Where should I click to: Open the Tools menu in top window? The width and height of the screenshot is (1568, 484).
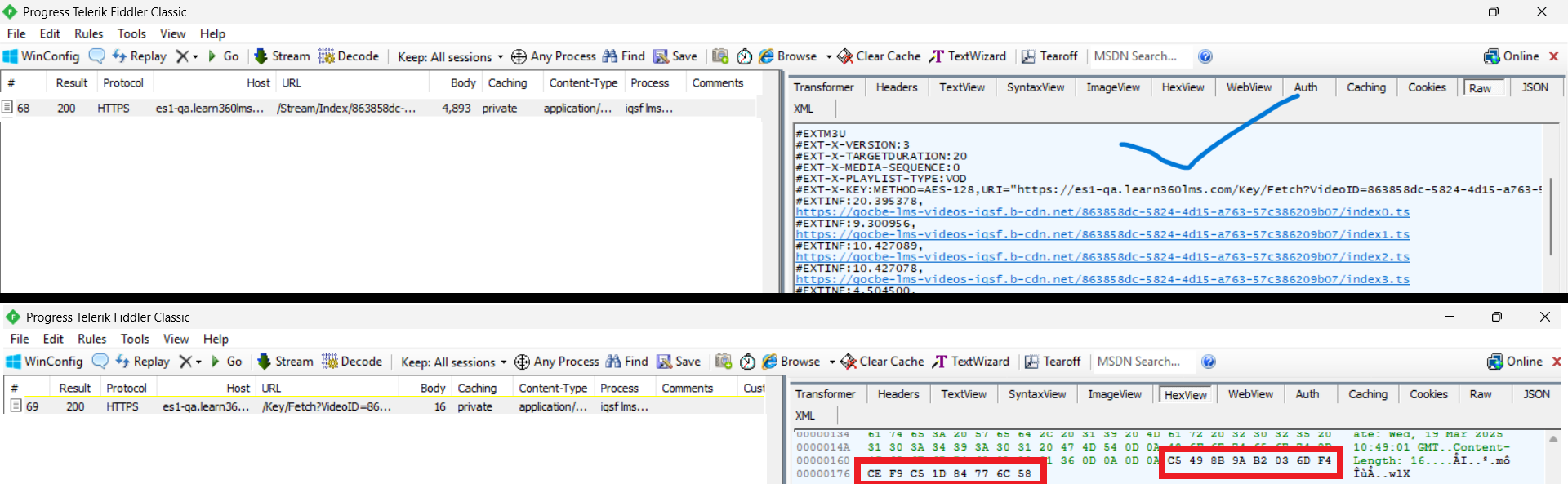131,33
